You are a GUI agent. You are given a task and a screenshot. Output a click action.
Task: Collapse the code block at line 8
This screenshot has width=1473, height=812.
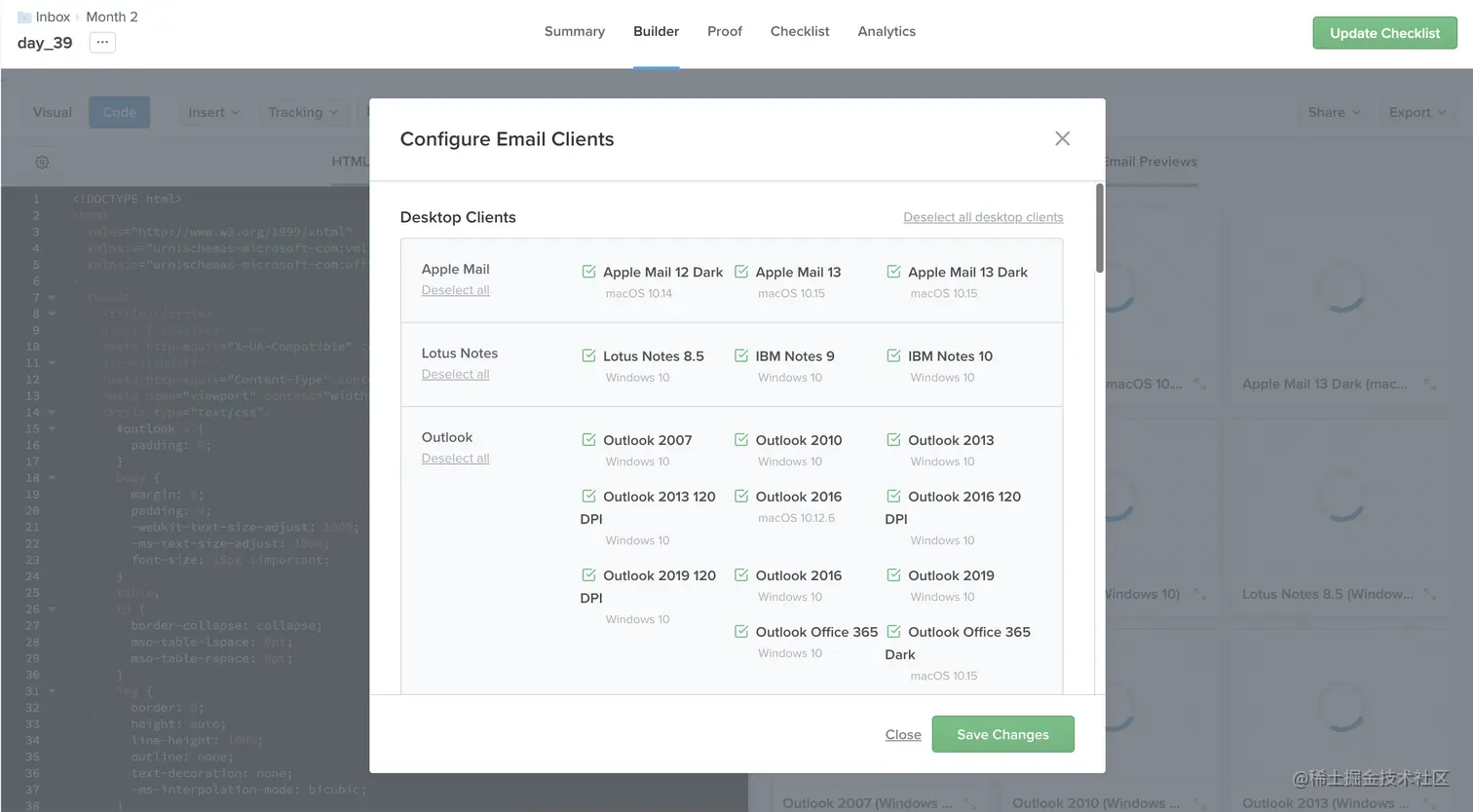(x=52, y=314)
